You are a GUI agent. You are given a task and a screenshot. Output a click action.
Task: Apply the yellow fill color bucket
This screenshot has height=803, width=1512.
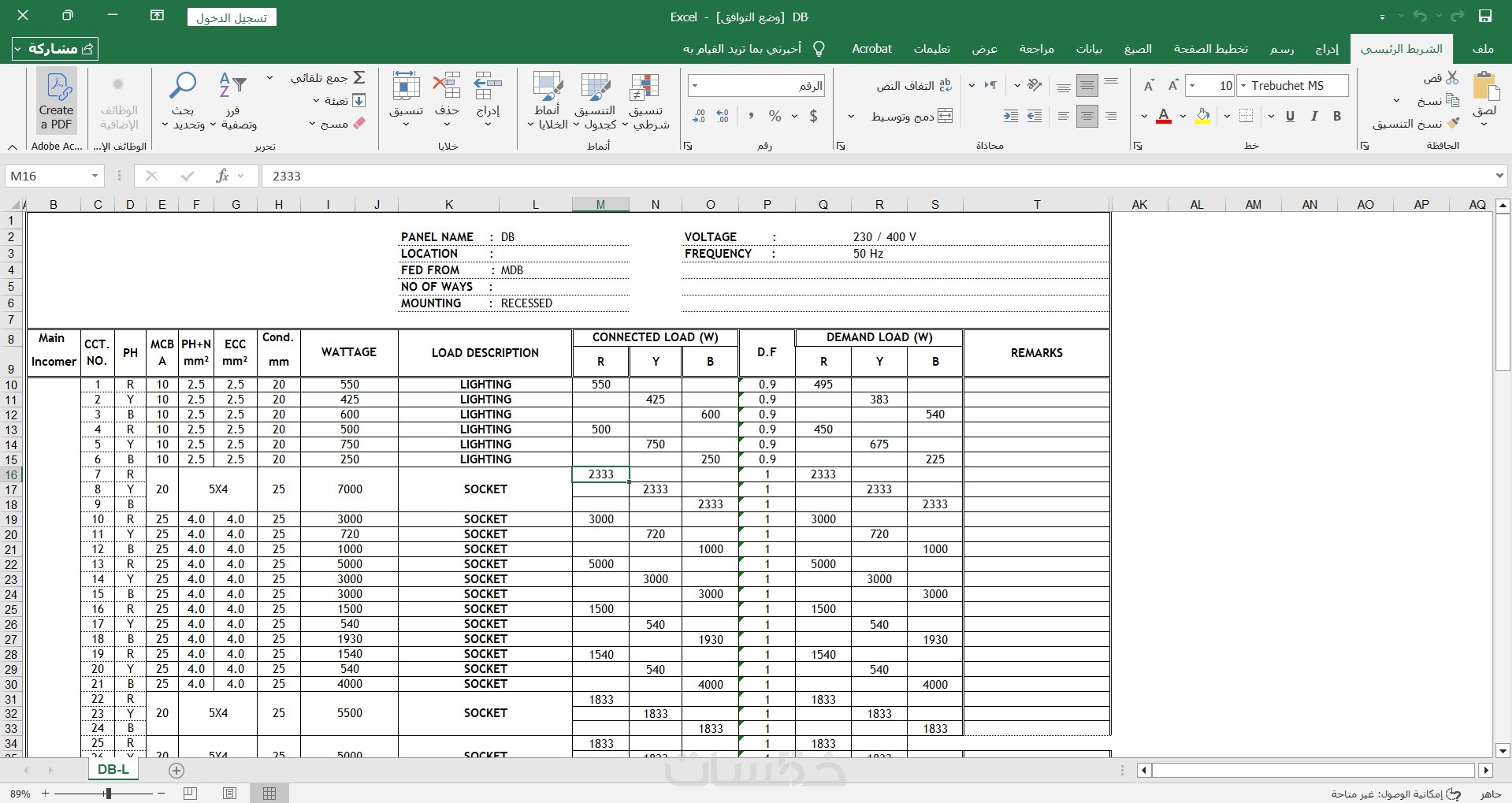(x=1202, y=117)
